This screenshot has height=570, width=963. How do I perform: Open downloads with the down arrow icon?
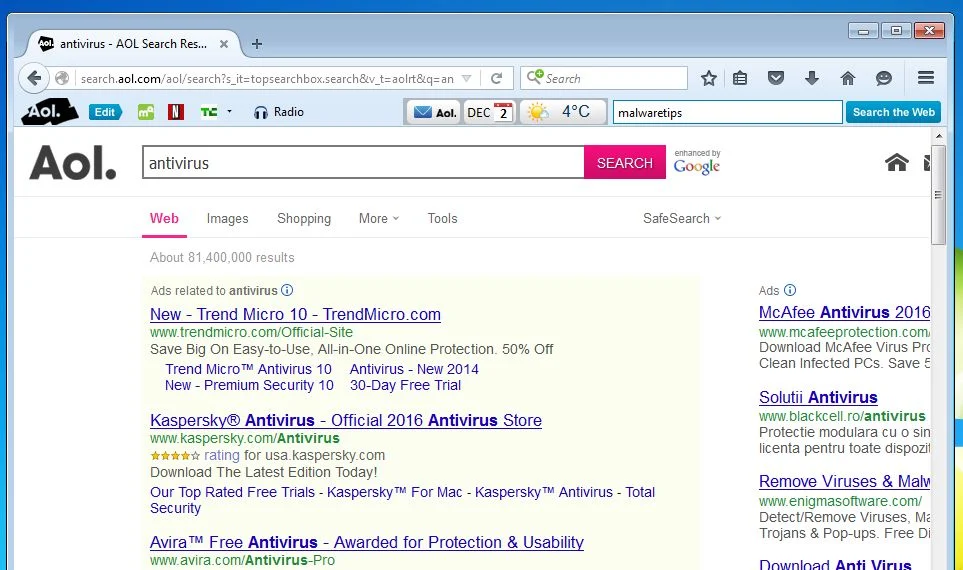coord(812,78)
